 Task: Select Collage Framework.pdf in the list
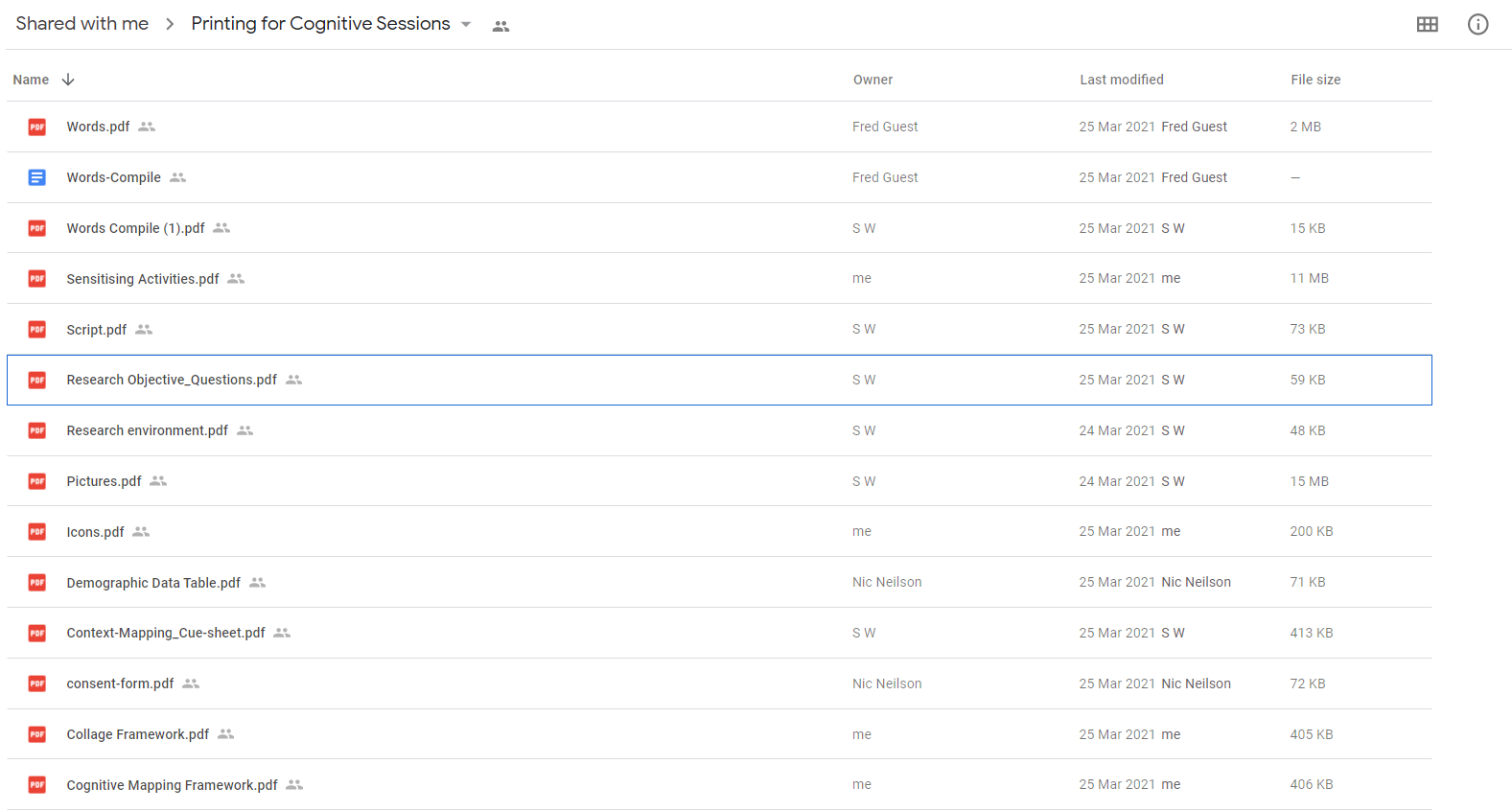[x=138, y=734]
